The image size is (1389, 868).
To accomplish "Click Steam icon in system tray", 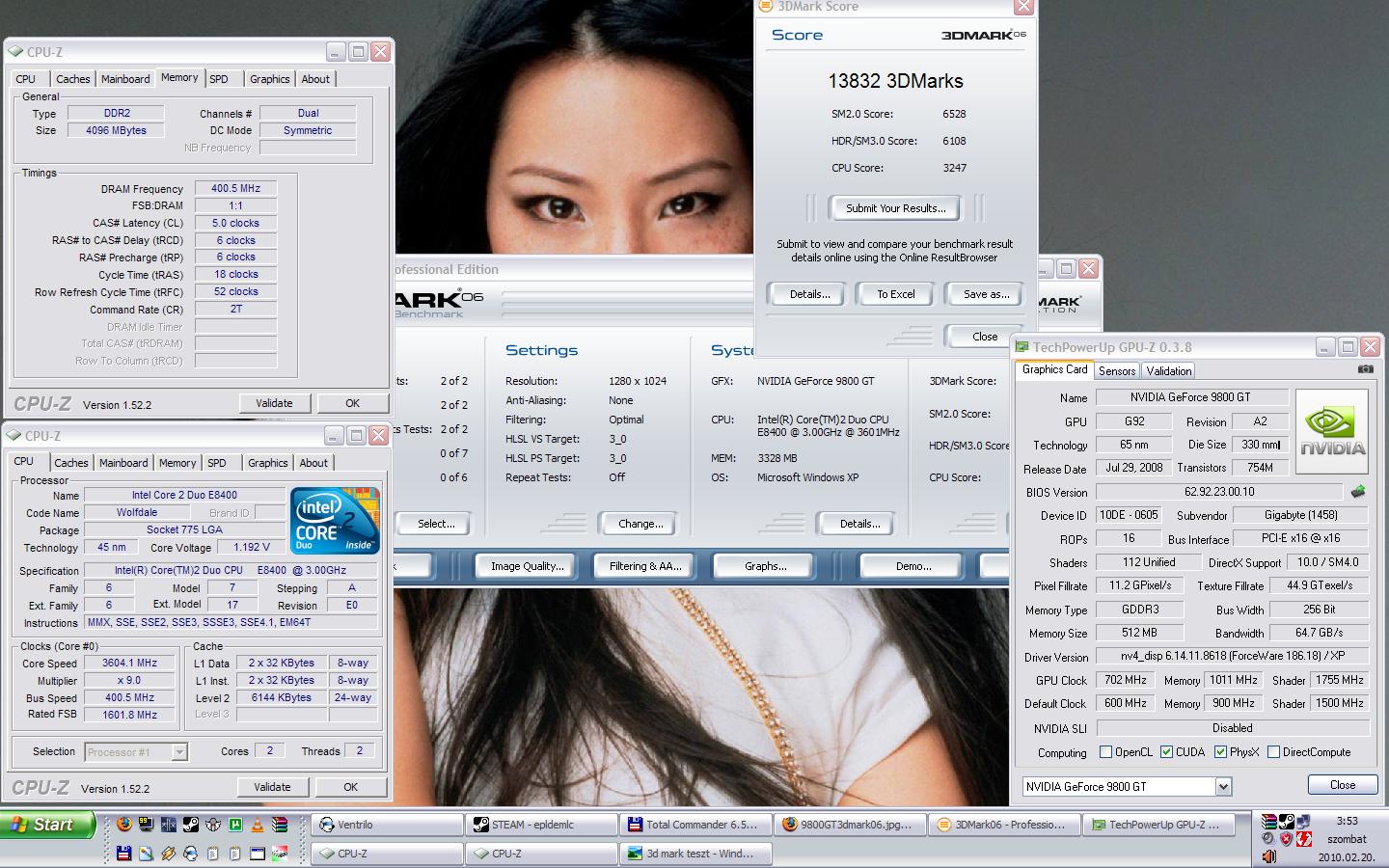I will pos(1287,822).
